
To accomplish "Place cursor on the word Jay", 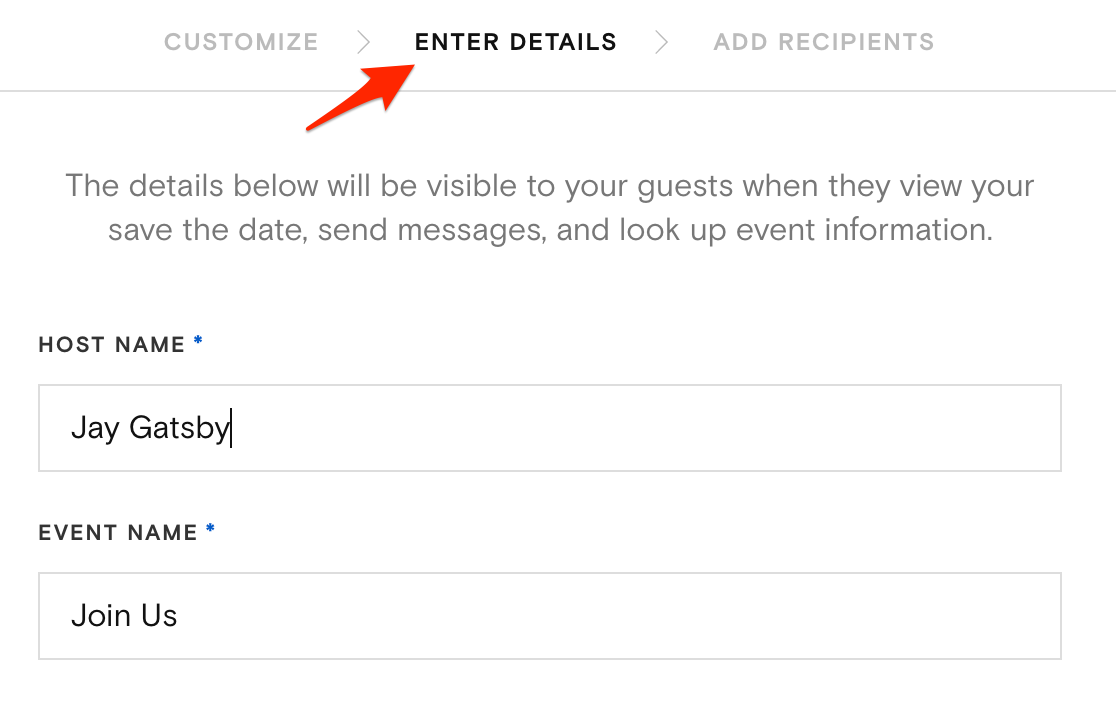I will [94, 428].
